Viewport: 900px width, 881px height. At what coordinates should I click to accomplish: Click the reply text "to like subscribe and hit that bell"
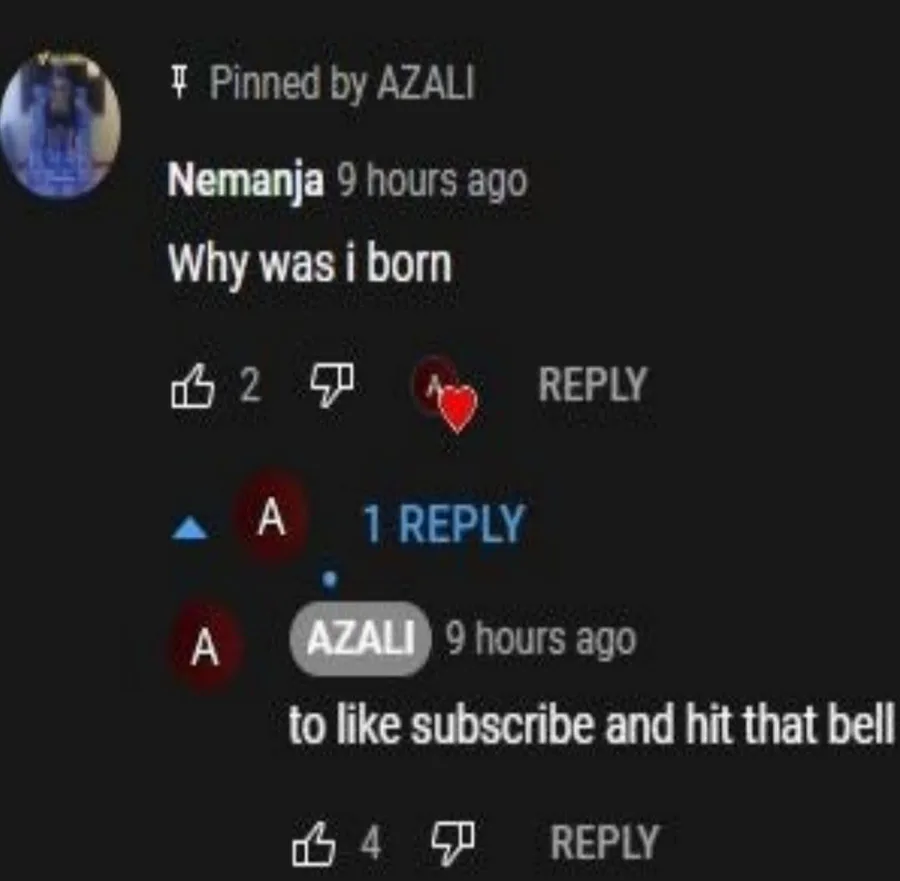[590, 725]
